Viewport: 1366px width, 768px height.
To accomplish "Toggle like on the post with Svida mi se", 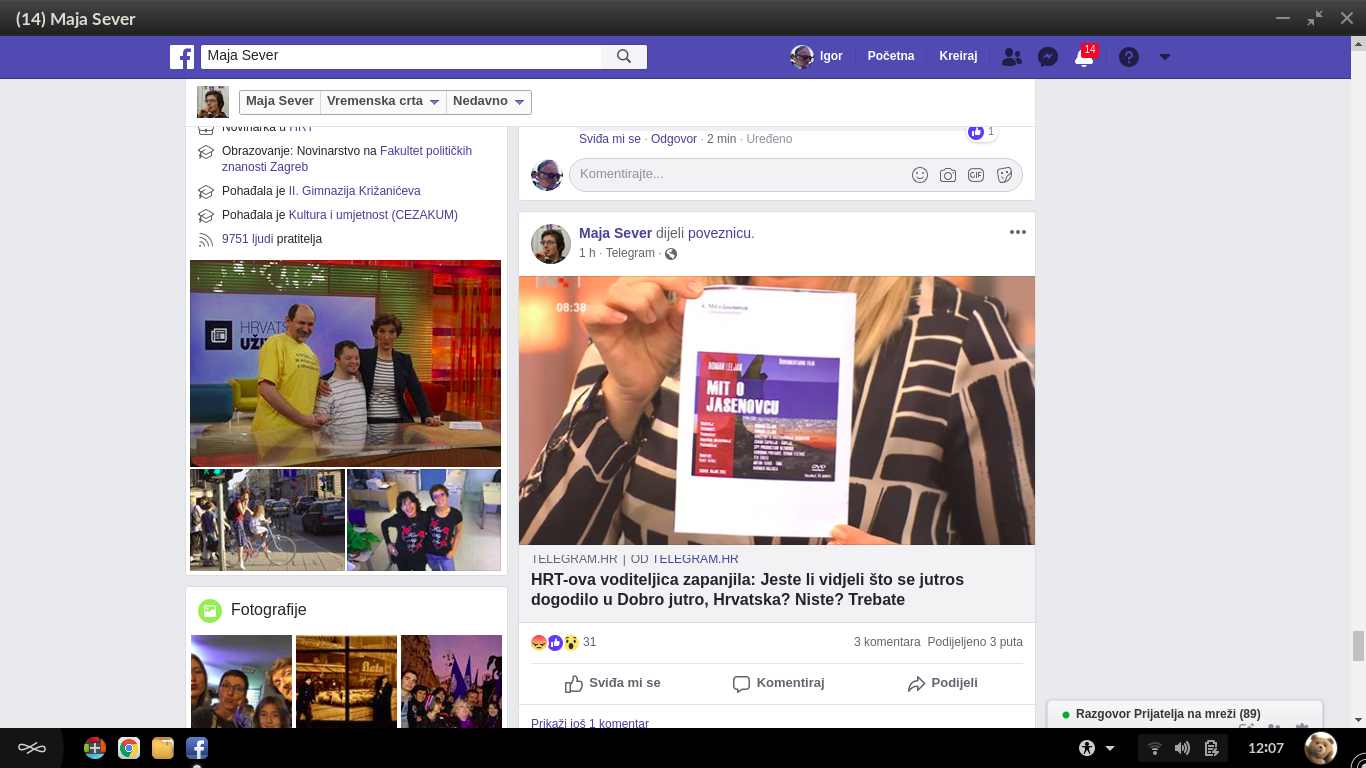I will pyautogui.click(x=614, y=683).
